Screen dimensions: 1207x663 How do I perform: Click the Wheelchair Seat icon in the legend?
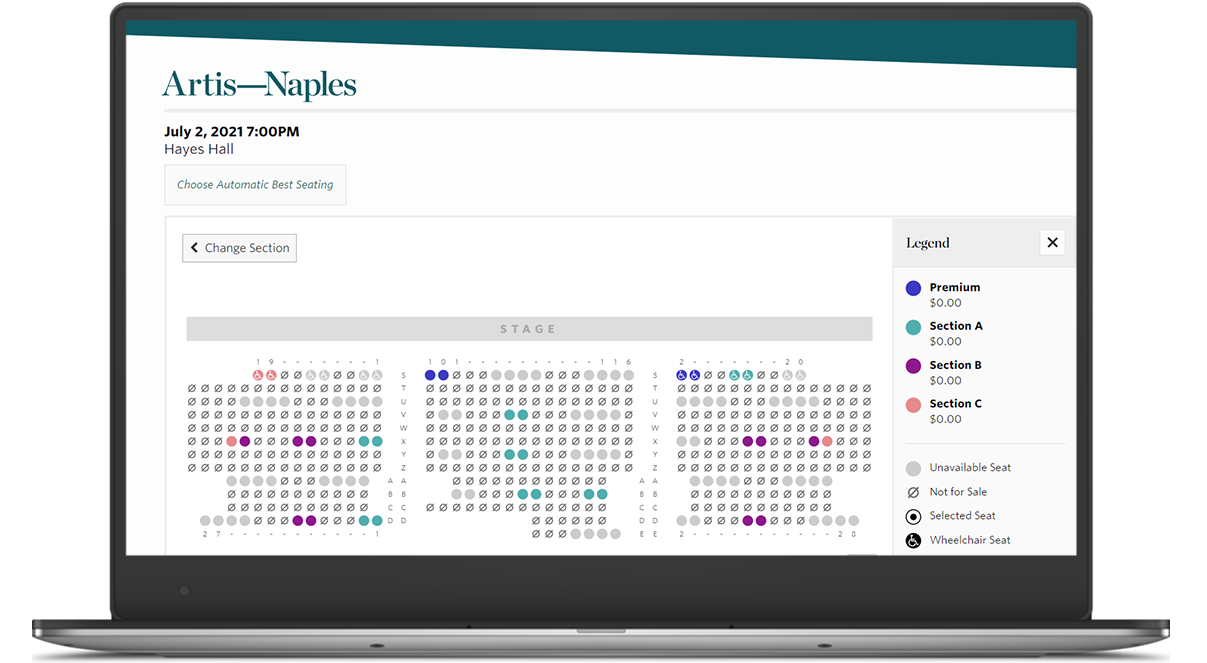pyautogui.click(x=913, y=540)
